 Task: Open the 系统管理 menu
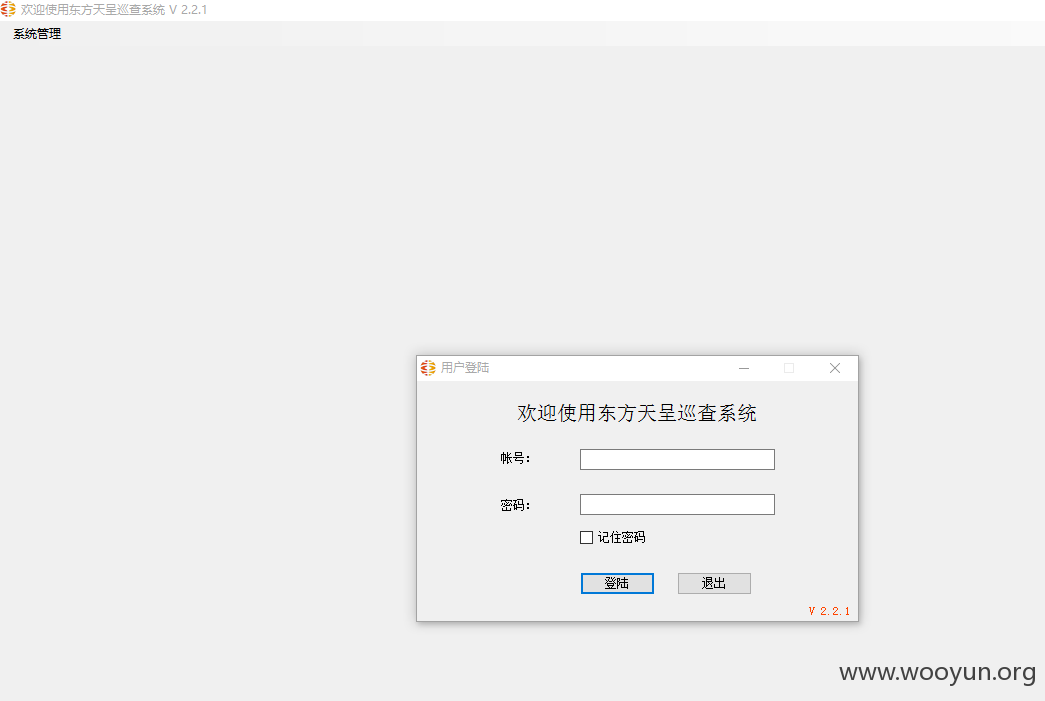(37, 34)
